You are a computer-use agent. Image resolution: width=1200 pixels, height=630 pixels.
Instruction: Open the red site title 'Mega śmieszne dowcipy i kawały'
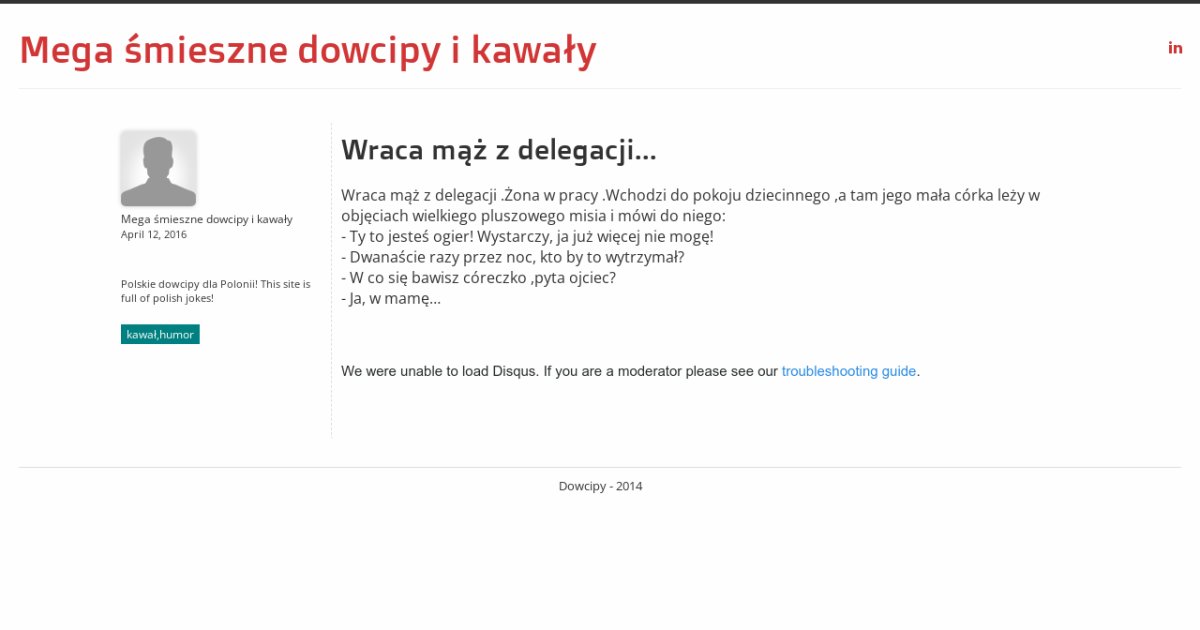pos(308,50)
